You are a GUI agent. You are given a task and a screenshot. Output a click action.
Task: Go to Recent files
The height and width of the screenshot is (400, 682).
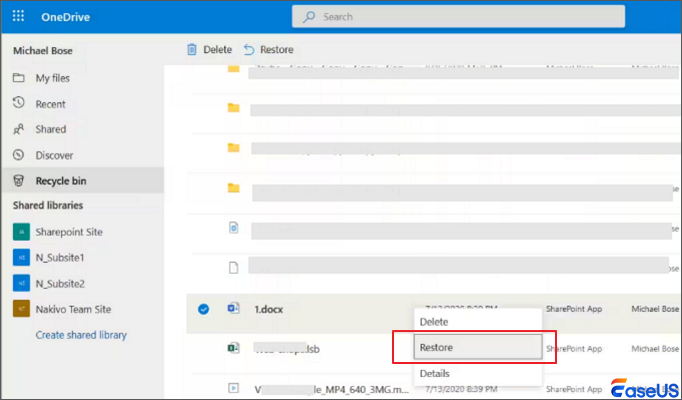click(50, 104)
